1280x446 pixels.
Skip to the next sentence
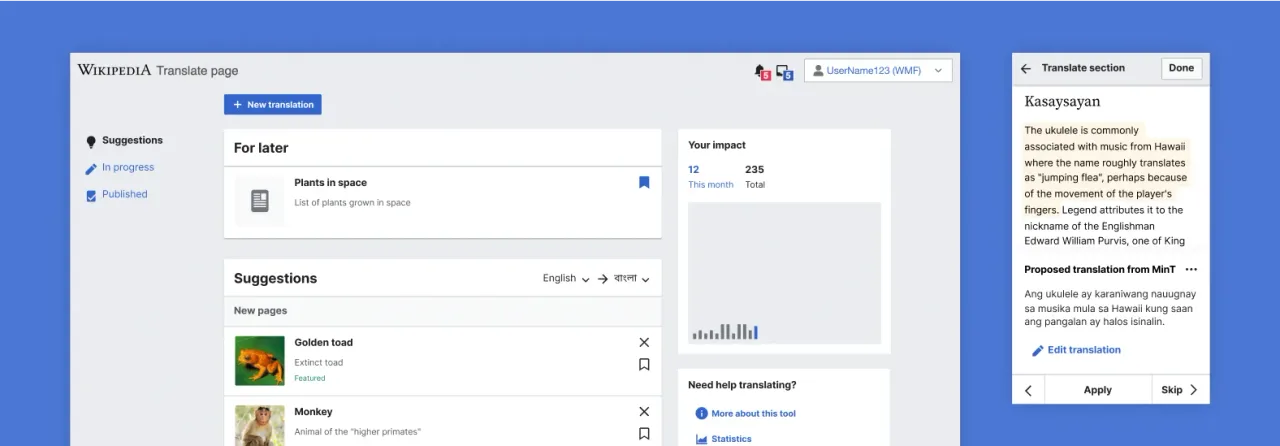1180,390
